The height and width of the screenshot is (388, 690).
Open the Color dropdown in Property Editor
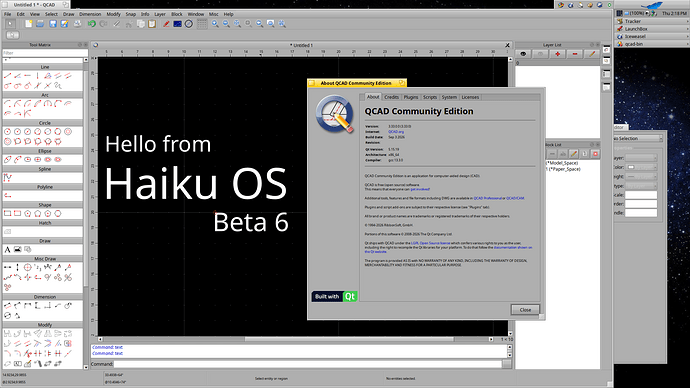pyautogui.click(x=642, y=167)
